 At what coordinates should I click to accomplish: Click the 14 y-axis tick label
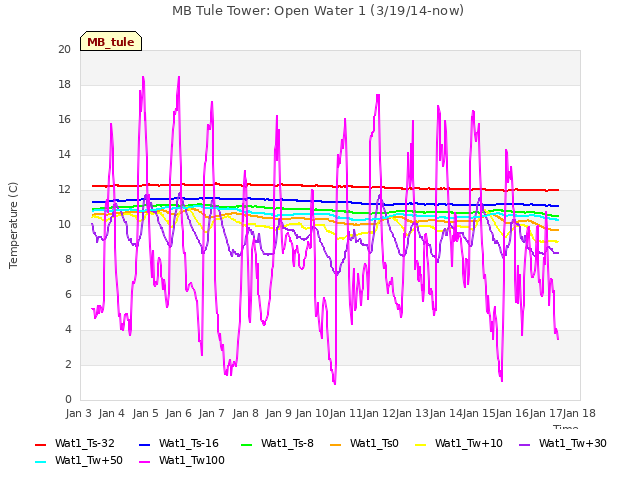[64, 155]
